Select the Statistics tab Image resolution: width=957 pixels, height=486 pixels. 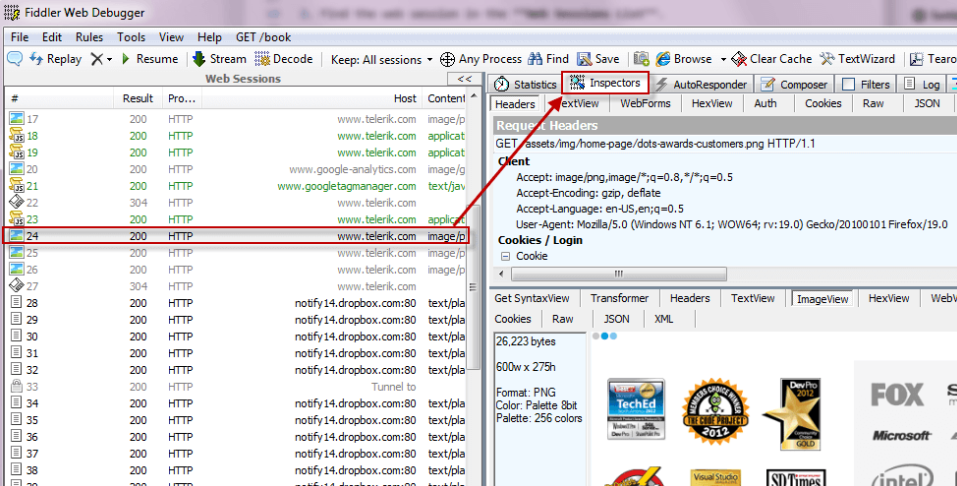[525, 85]
